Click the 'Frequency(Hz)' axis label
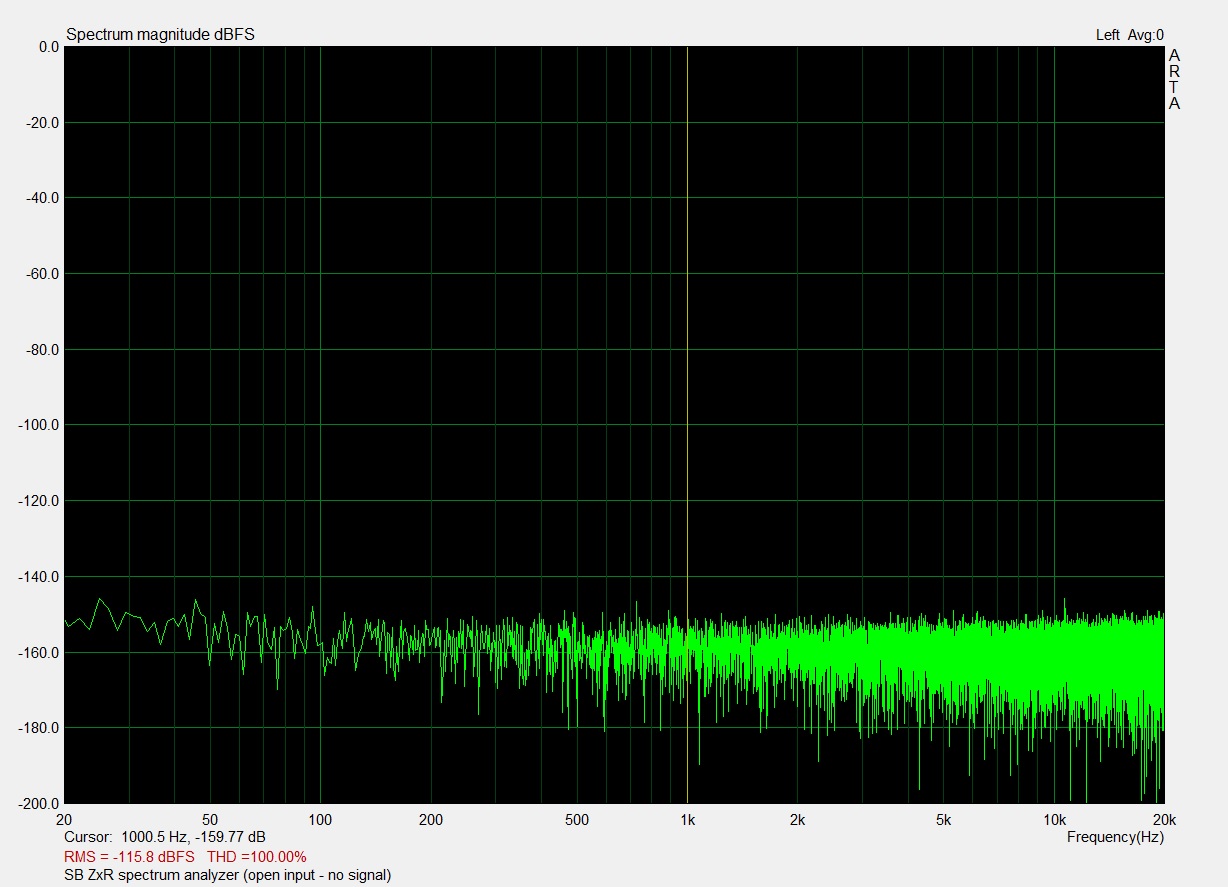The width and height of the screenshot is (1228, 887). pyautogui.click(x=1115, y=836)
